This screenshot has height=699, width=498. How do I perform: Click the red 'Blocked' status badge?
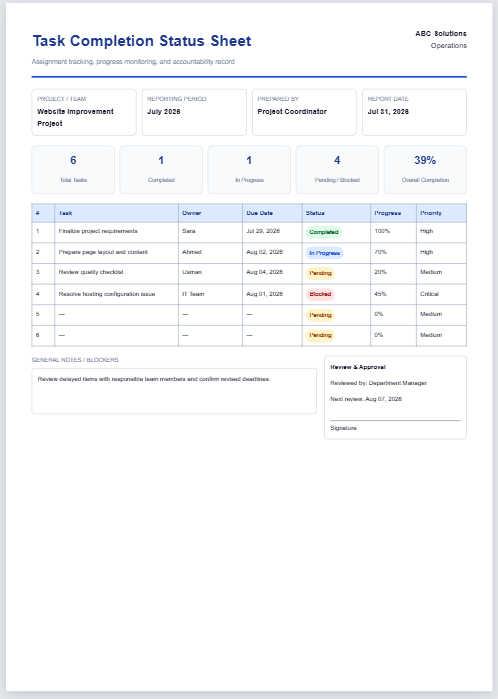(x=320, y=294)
